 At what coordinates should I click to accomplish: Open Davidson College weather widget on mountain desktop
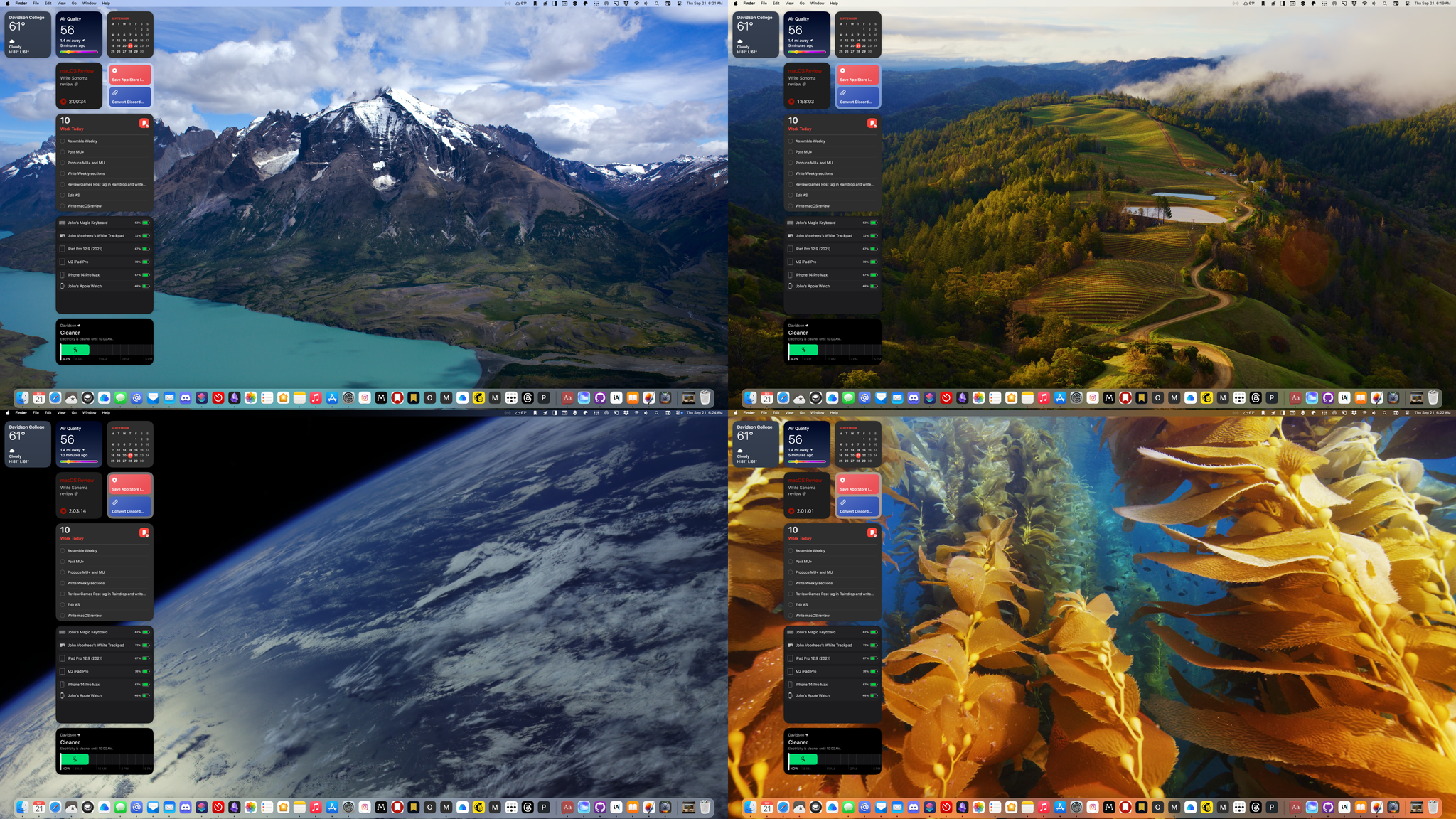click(28, 34)
